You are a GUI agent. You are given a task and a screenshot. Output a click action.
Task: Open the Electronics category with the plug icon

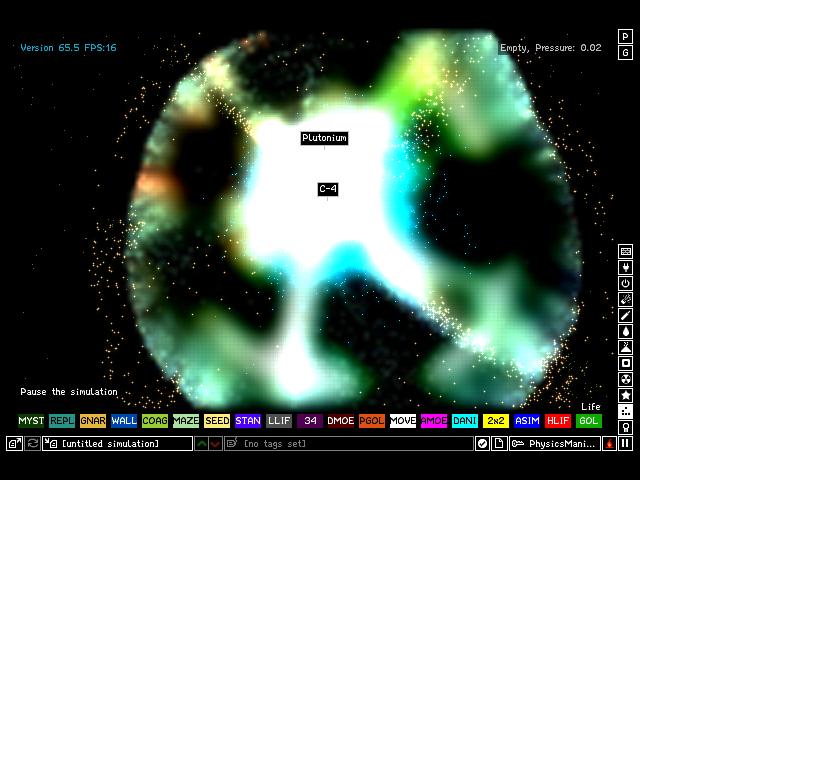pyautogui.click(x=625, y=267)
